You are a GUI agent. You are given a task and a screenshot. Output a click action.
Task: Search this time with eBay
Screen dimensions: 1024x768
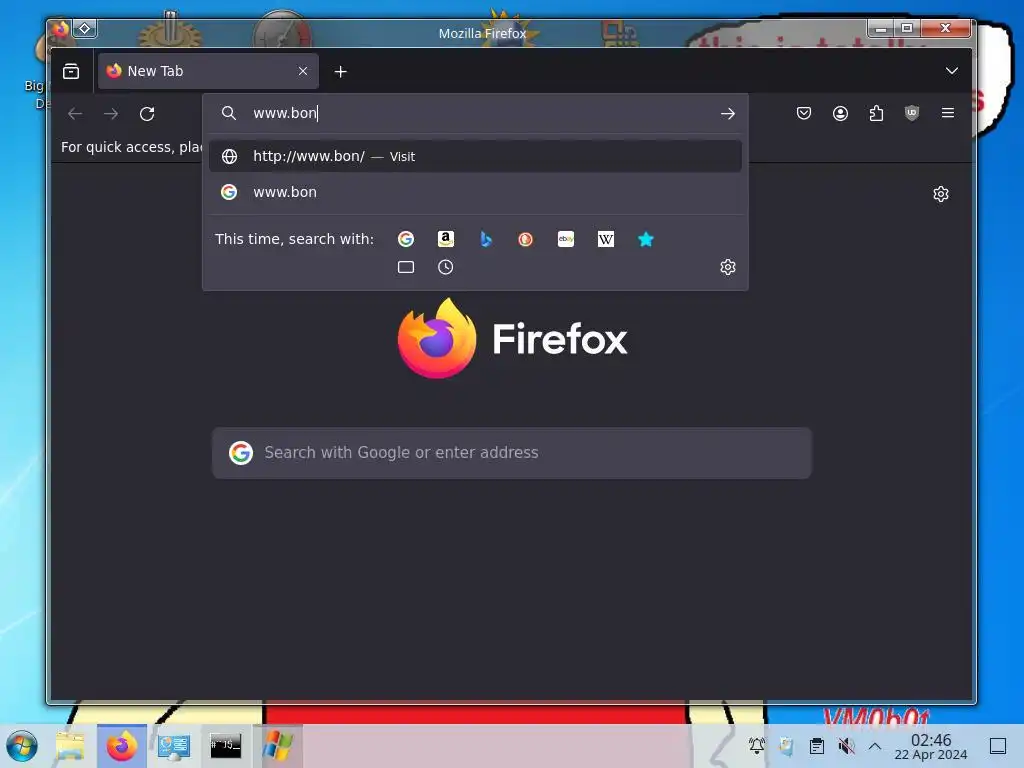coord(566,239)
